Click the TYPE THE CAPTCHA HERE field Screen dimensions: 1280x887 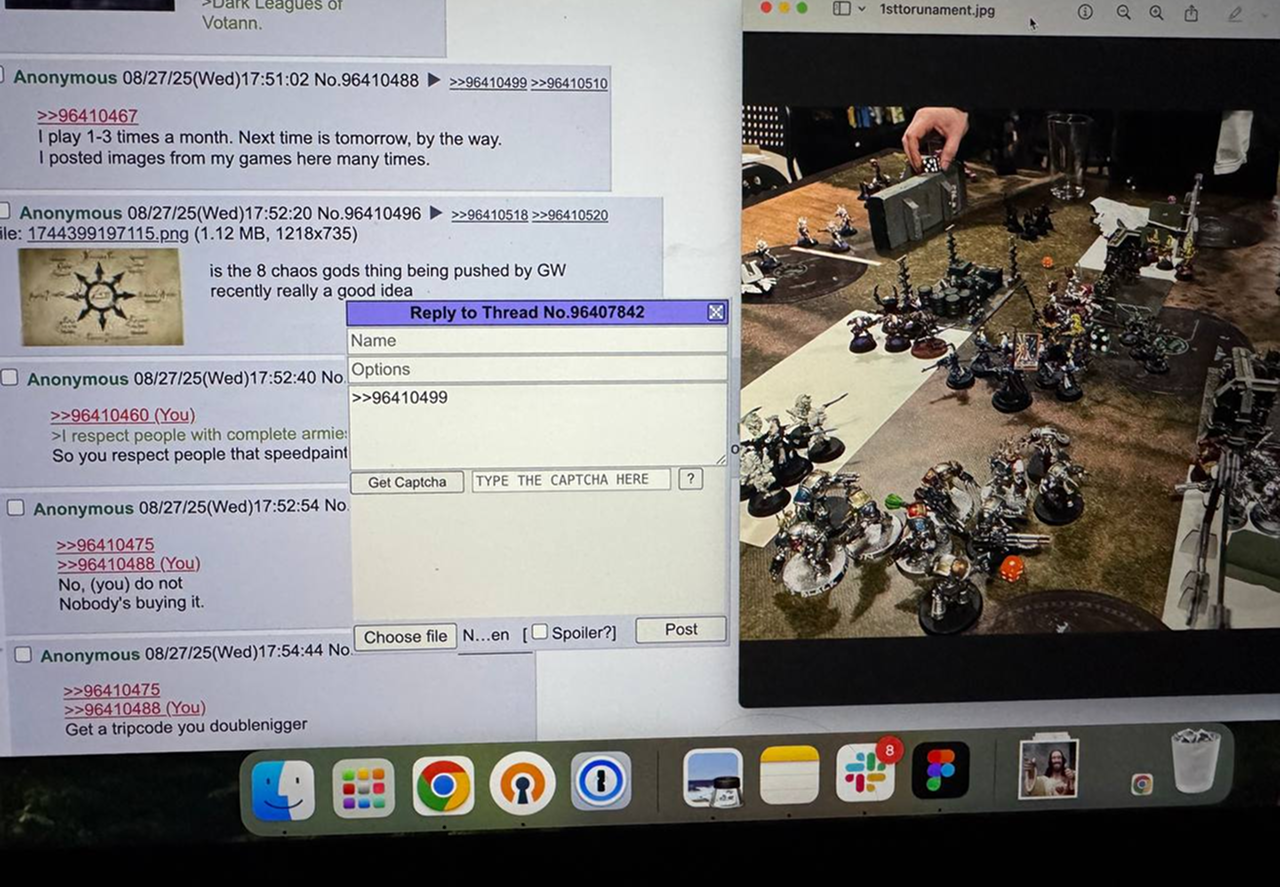[x=571, y=480]
